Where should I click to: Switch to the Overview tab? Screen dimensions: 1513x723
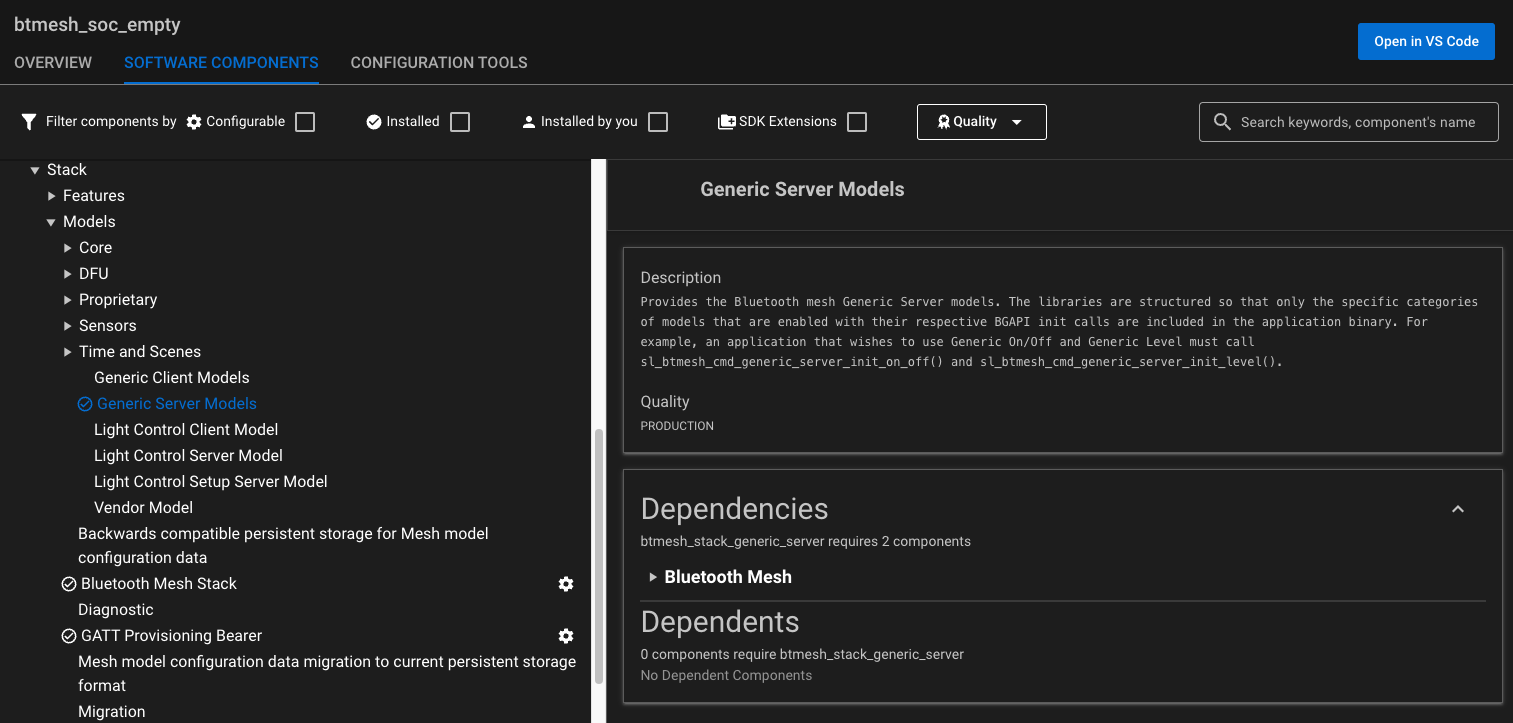click(x=53, y=63)
